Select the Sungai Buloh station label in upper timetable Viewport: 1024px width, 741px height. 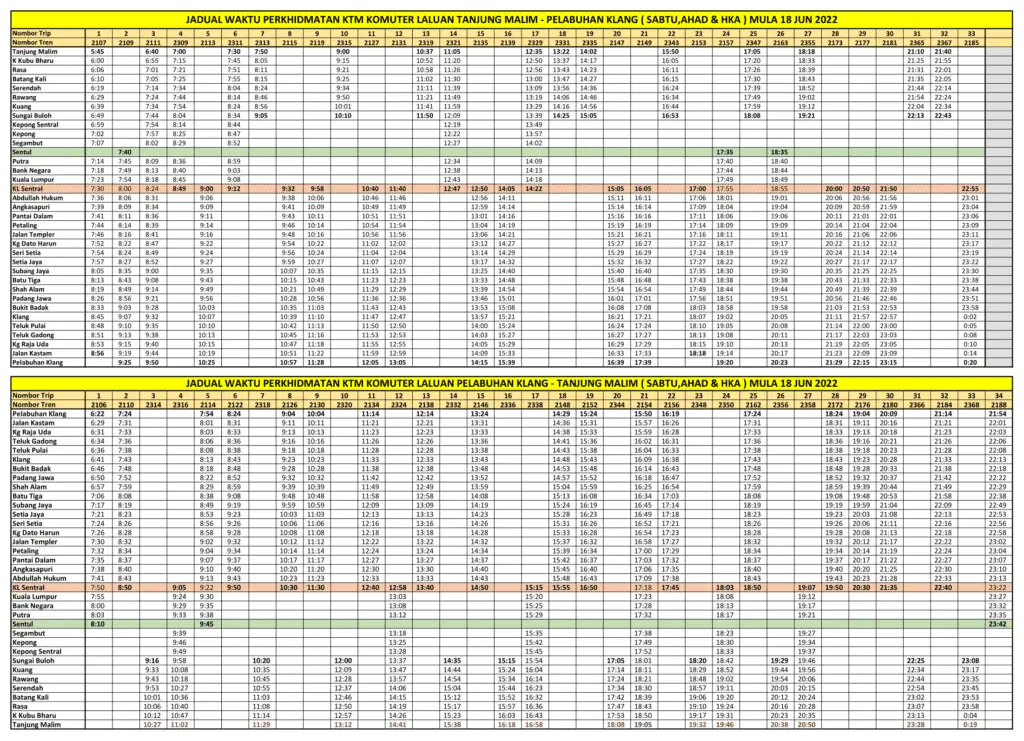click(32, 116)
